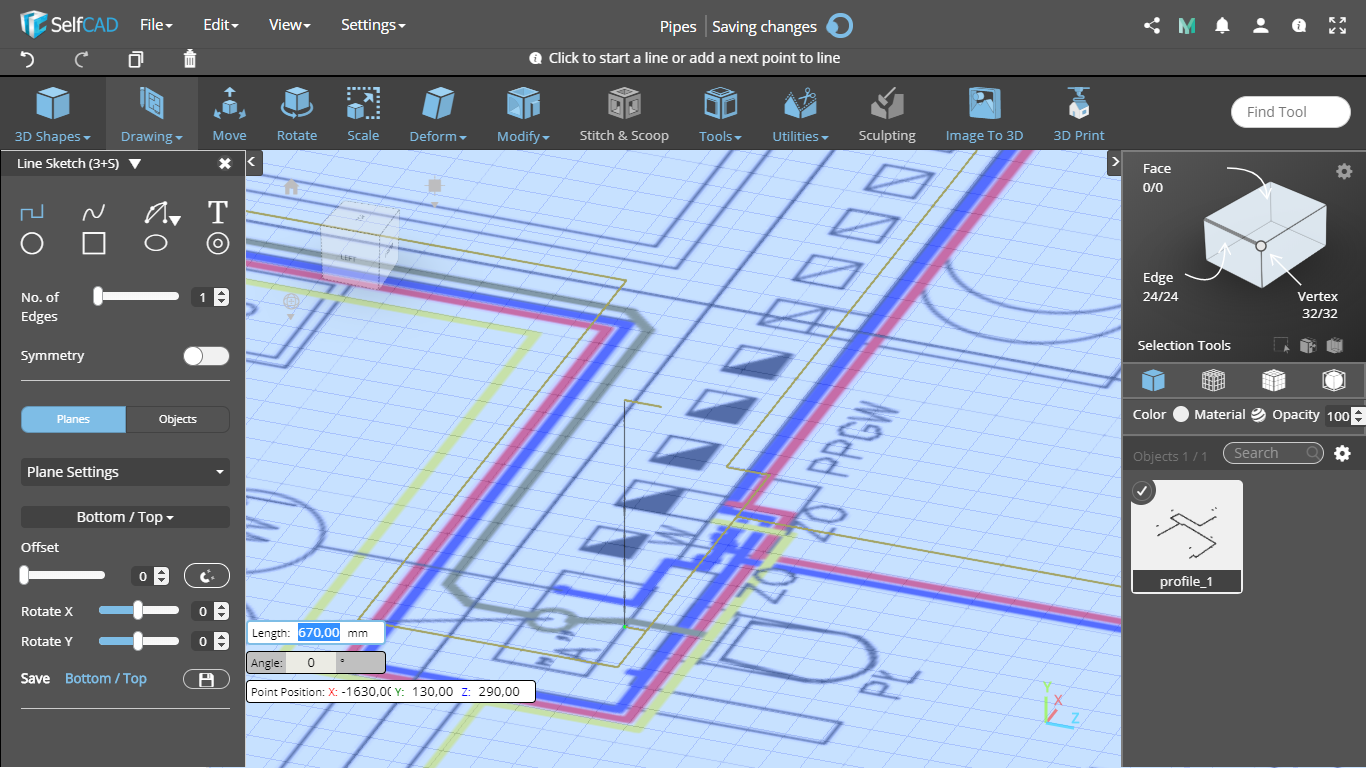
Task: Adjust the Rotate Y slider
Action: (138, 641)
